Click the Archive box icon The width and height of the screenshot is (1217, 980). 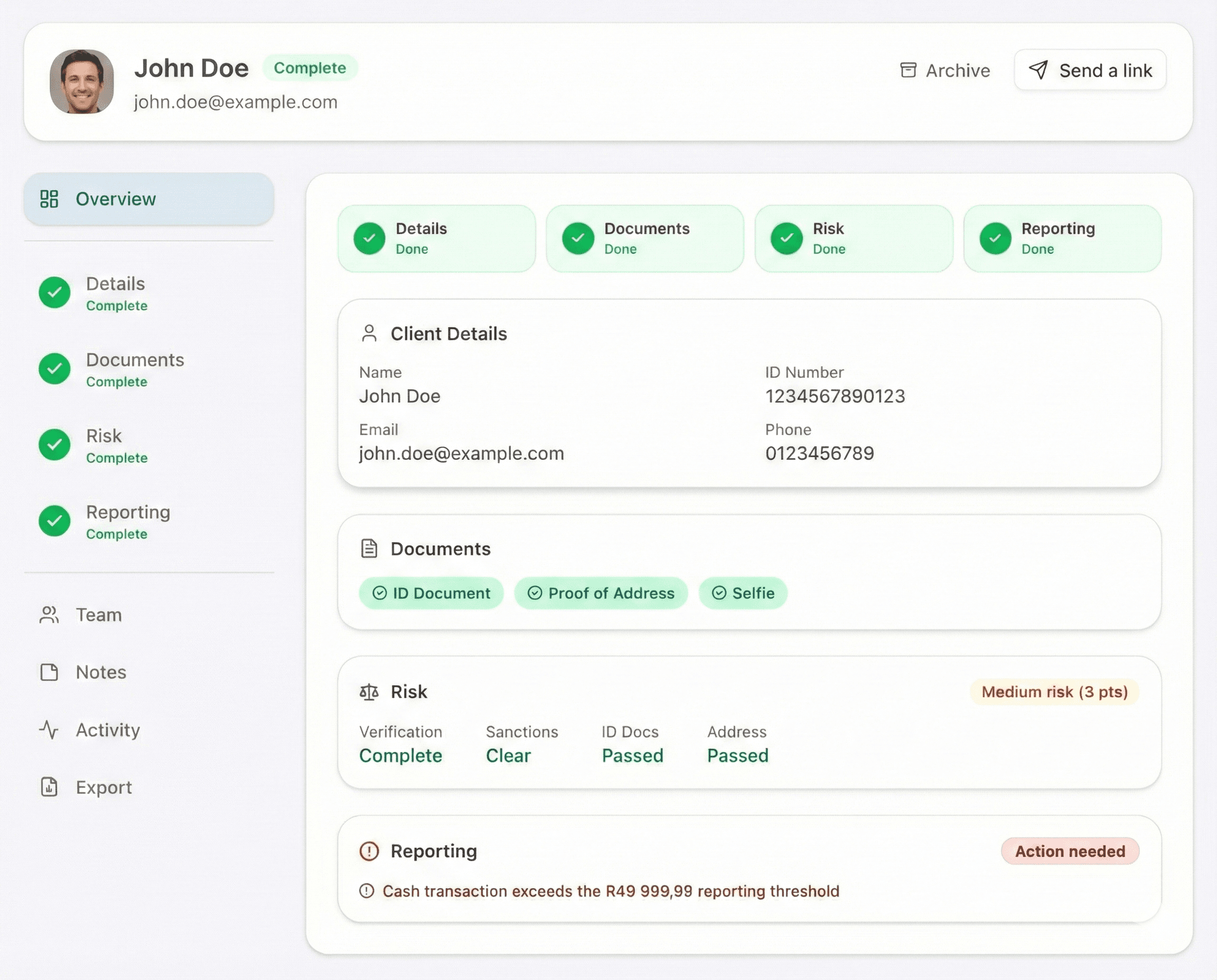909,70
